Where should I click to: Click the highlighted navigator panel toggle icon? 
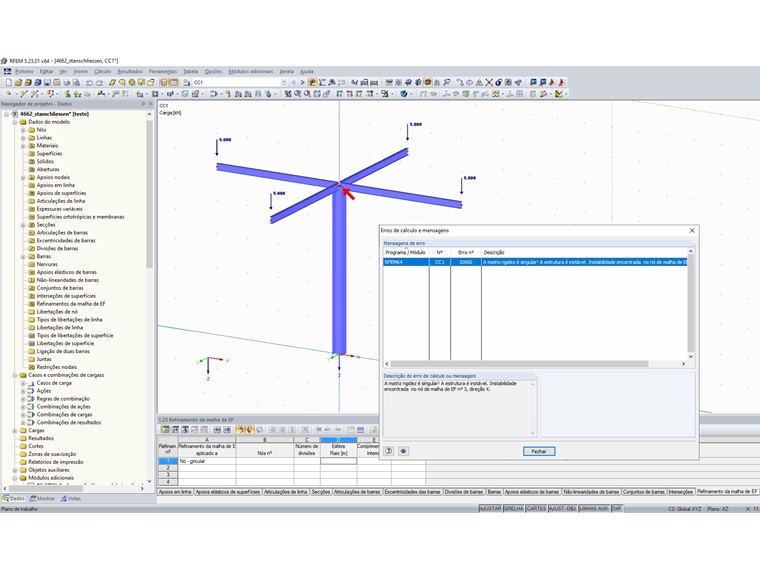coord(164,82)
